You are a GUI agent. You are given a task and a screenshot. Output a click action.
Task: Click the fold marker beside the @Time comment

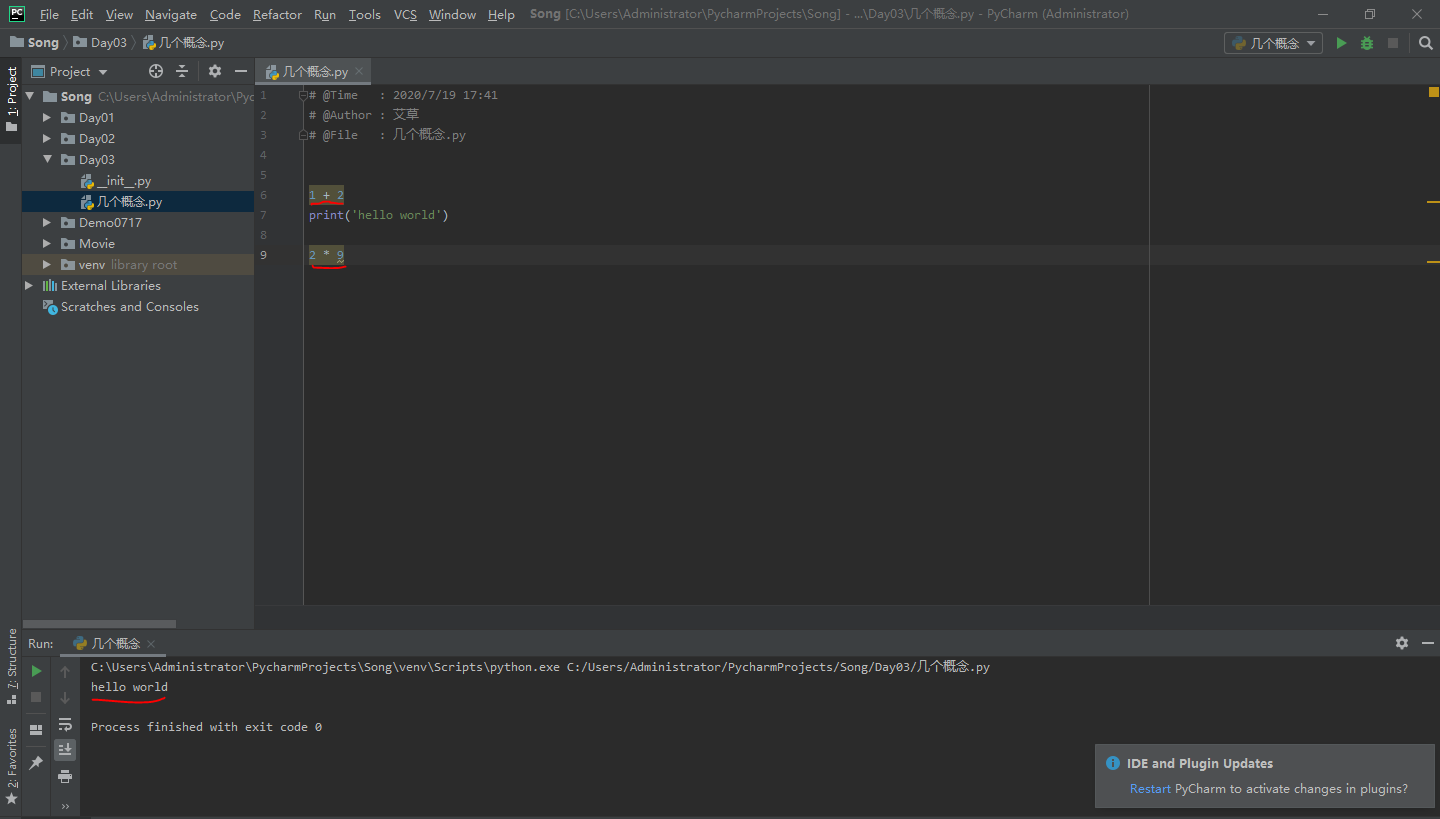click(303, 95)
